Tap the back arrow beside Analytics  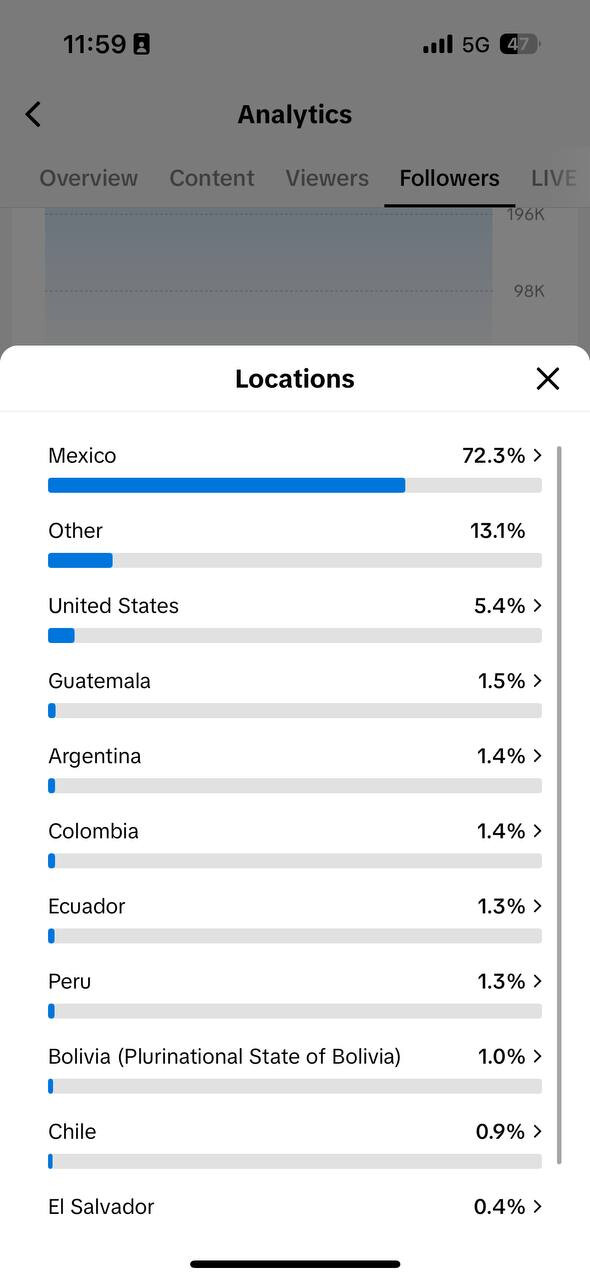point(33,114)
